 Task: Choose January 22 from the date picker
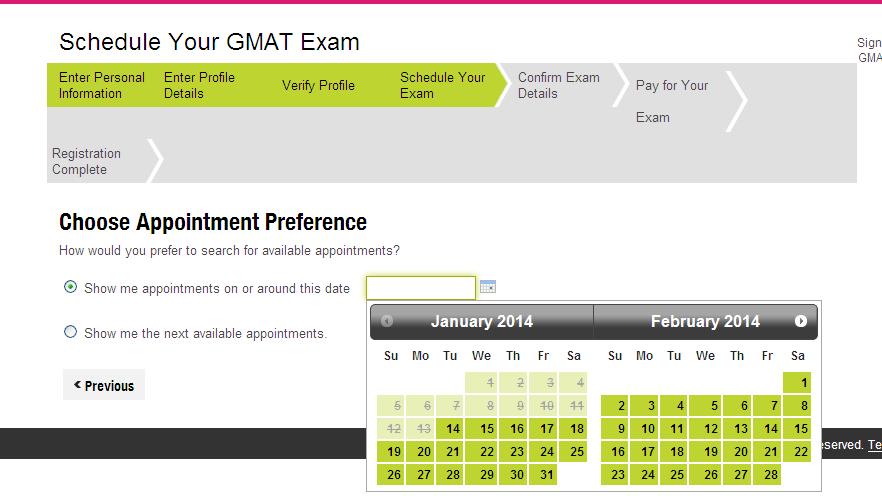(486, 452)
